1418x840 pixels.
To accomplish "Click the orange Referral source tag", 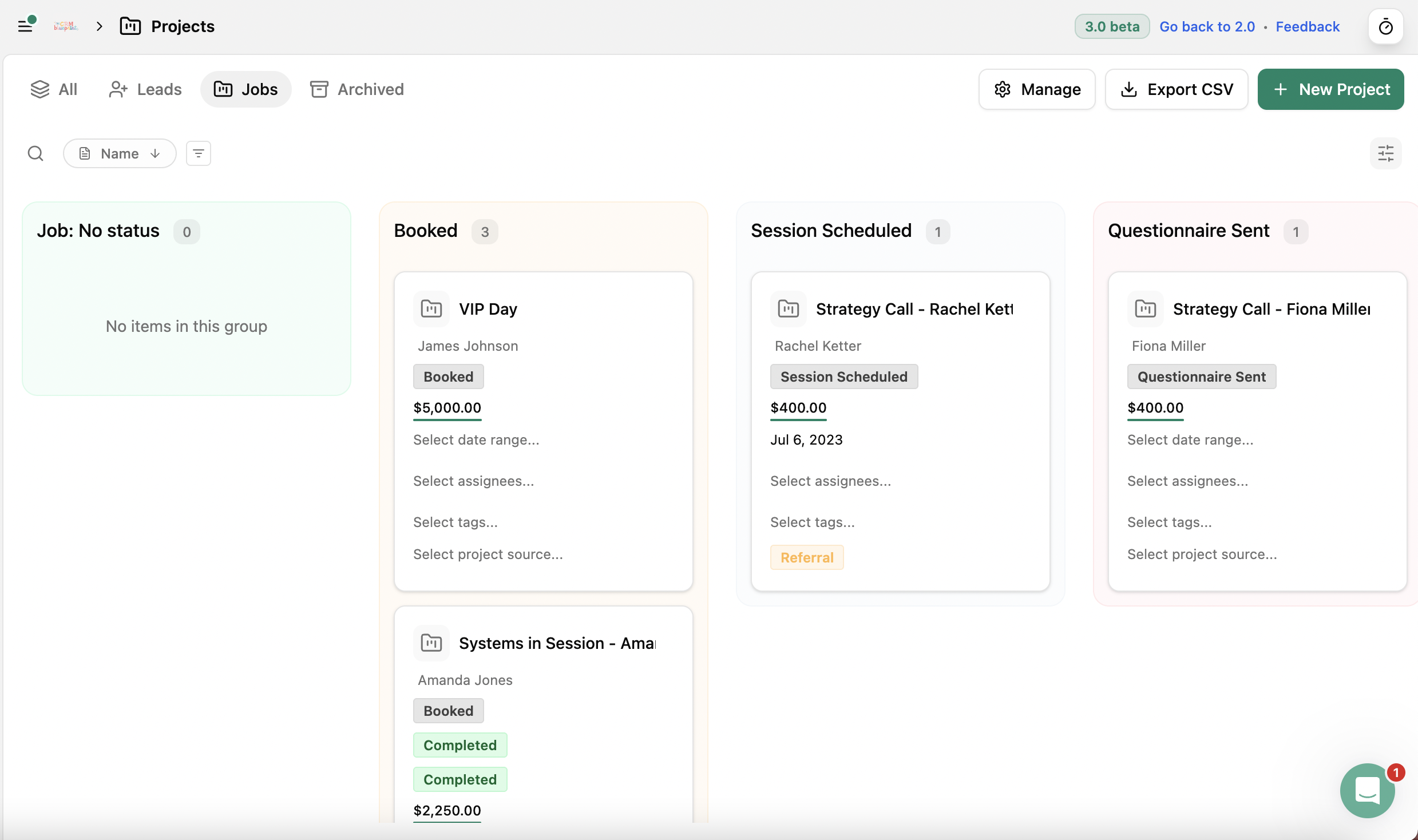I will (806, 557).
